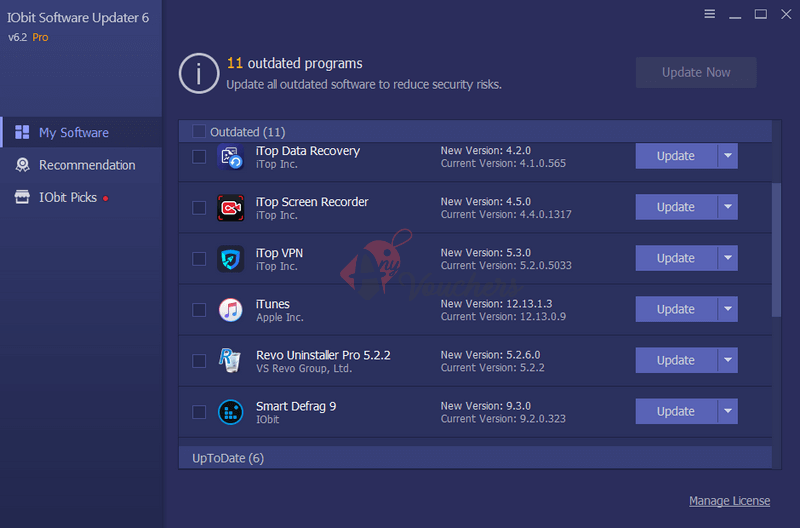This screenshot has width=800, height=528.
Task: Click 'VS Revo Group, Ltd.' publisher text
Action: tap(304, 368)
